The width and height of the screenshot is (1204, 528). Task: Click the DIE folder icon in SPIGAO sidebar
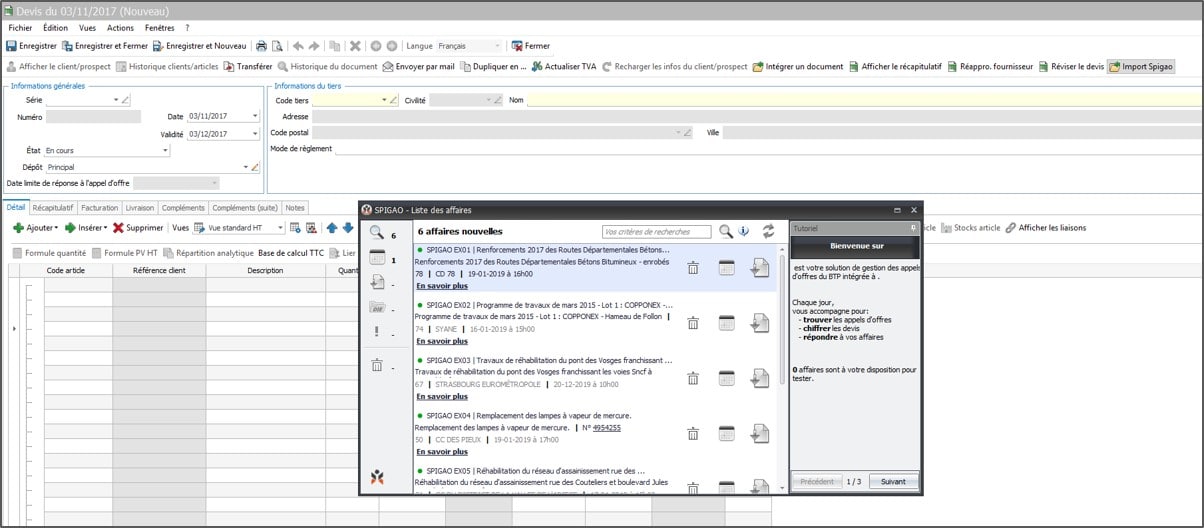[376, 307]
